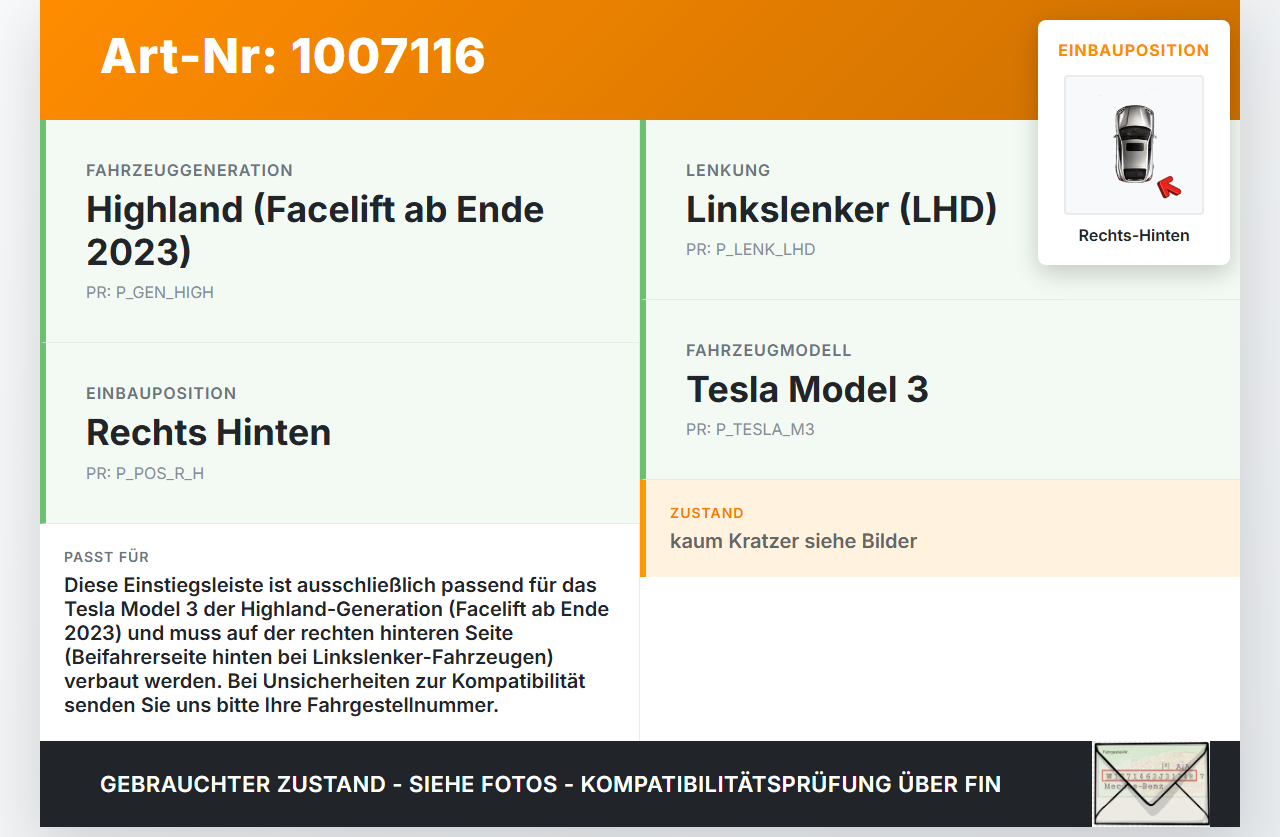
Task: Click 'Rechts Hinten' Einbauposition value
Action: pos(208,432)
